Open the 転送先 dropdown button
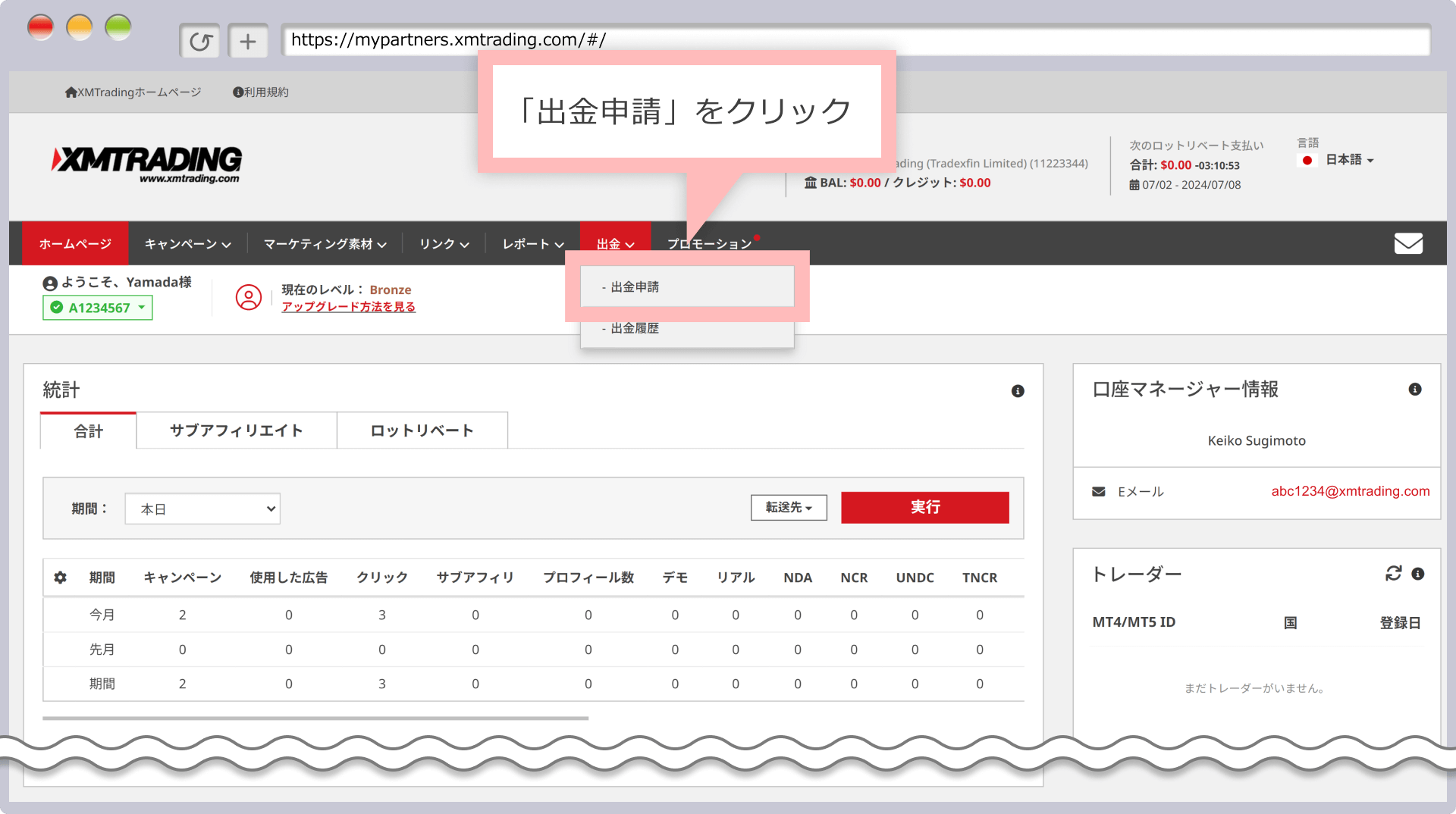The width and height of the screenshot is (1456, 814). click(x=789, y=507)
